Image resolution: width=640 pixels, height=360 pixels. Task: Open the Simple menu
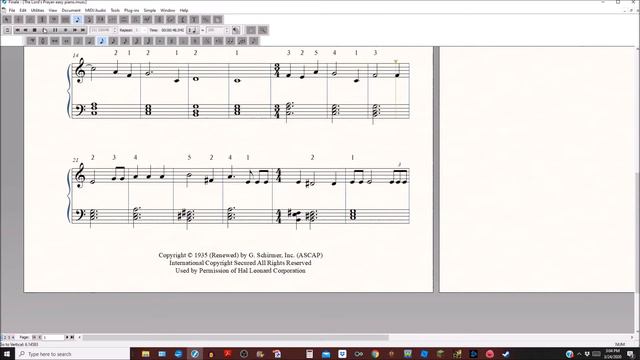pos(150,10)
